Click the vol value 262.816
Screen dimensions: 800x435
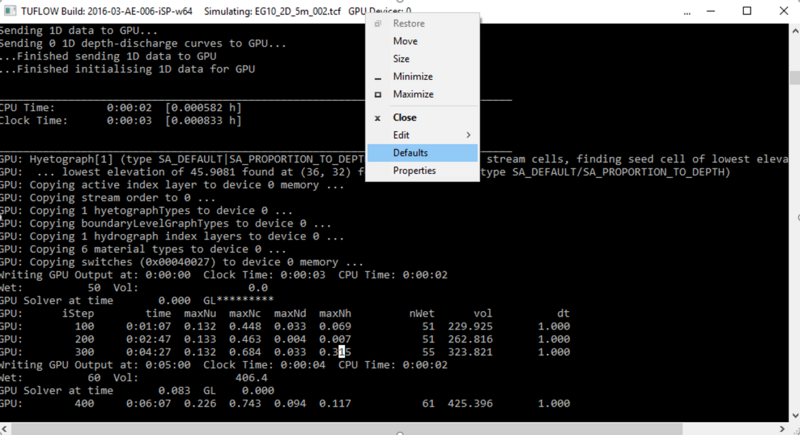pos(470,339)
